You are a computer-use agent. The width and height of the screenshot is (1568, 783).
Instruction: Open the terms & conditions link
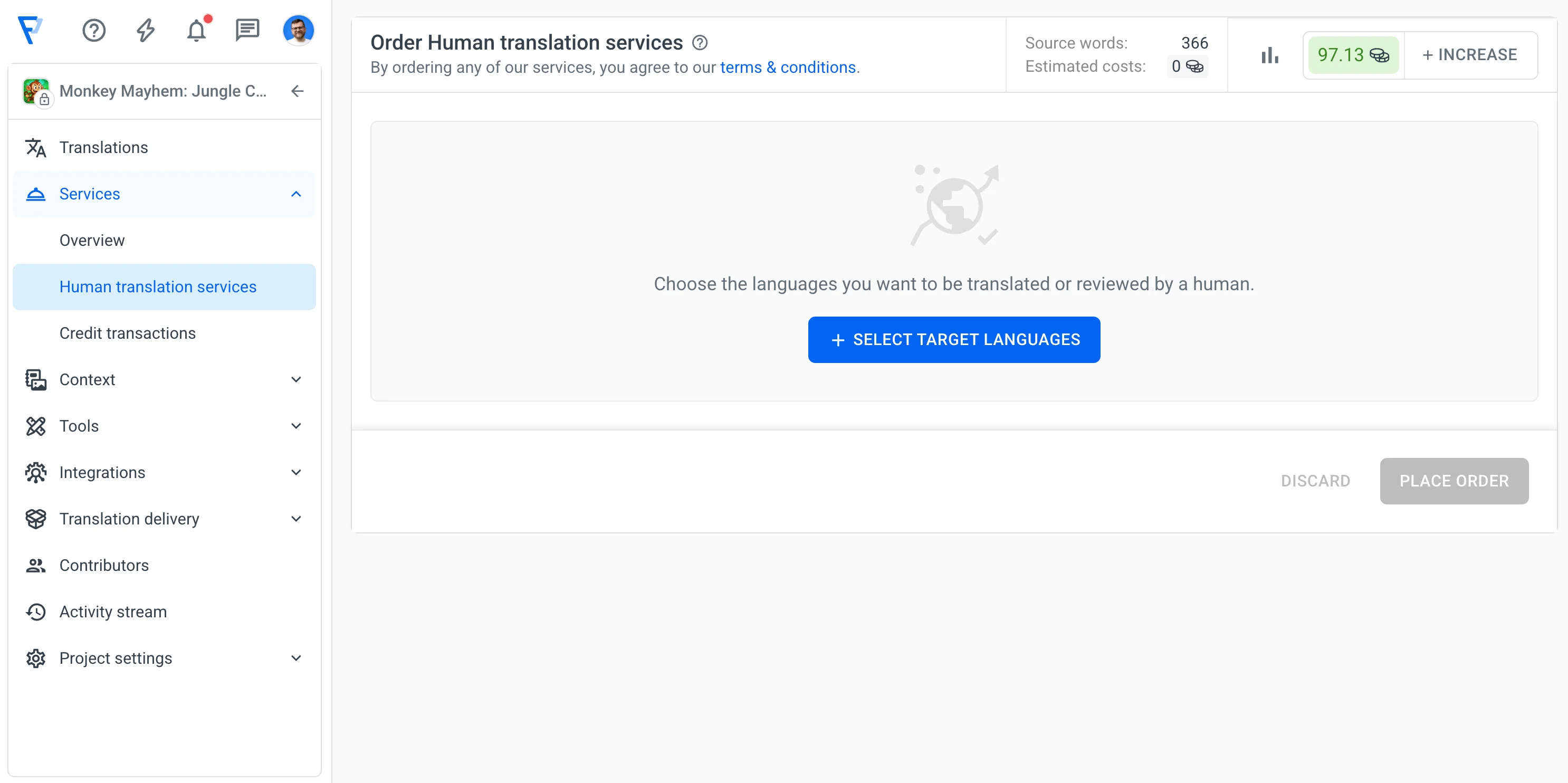788,67
